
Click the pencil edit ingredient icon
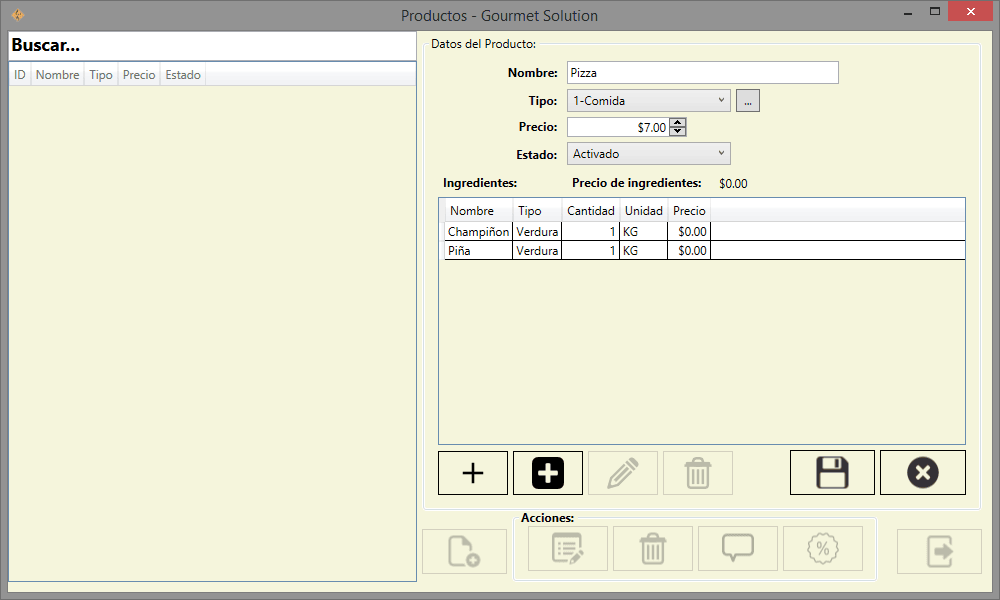point(623,473)
